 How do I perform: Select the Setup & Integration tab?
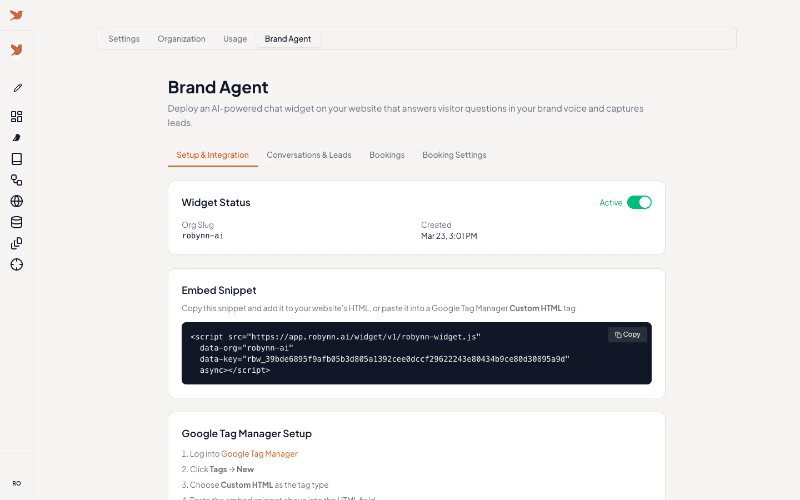pyautogui.click(x=212, y=155)
